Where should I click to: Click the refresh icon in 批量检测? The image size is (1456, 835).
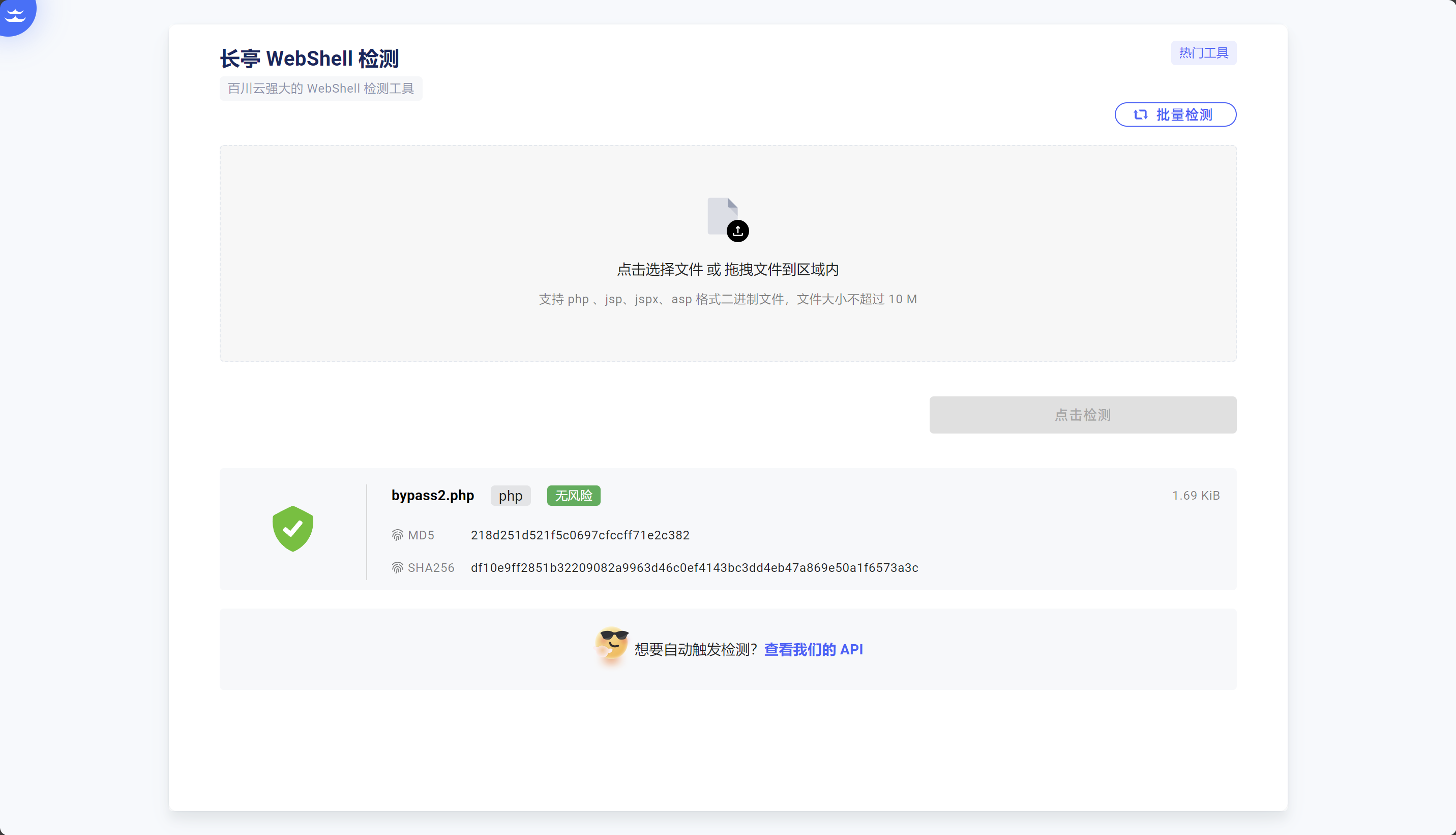(1140, 114)
